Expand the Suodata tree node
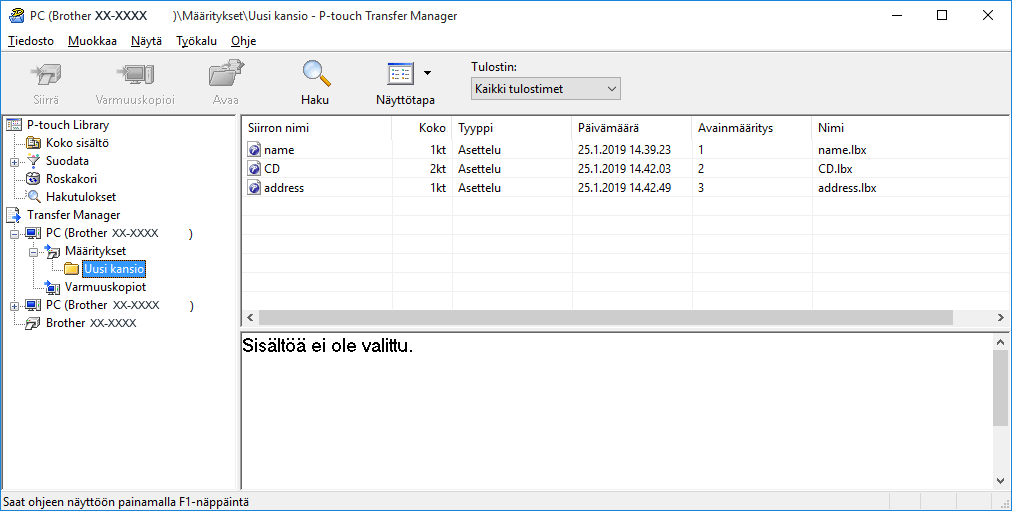 tap(14, 162)
